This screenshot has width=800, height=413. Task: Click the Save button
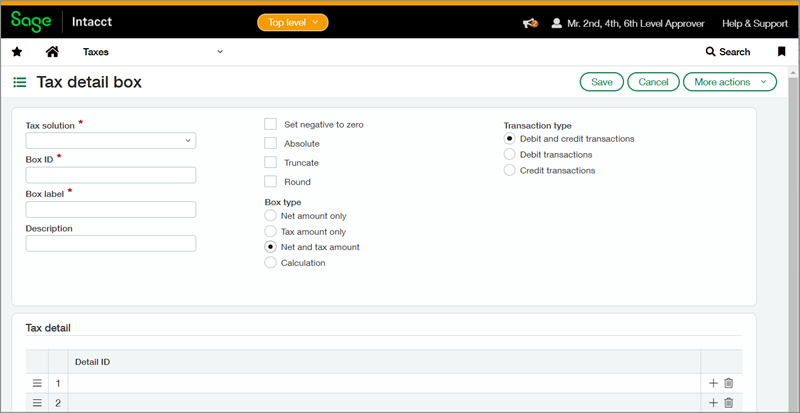[602, 82]
